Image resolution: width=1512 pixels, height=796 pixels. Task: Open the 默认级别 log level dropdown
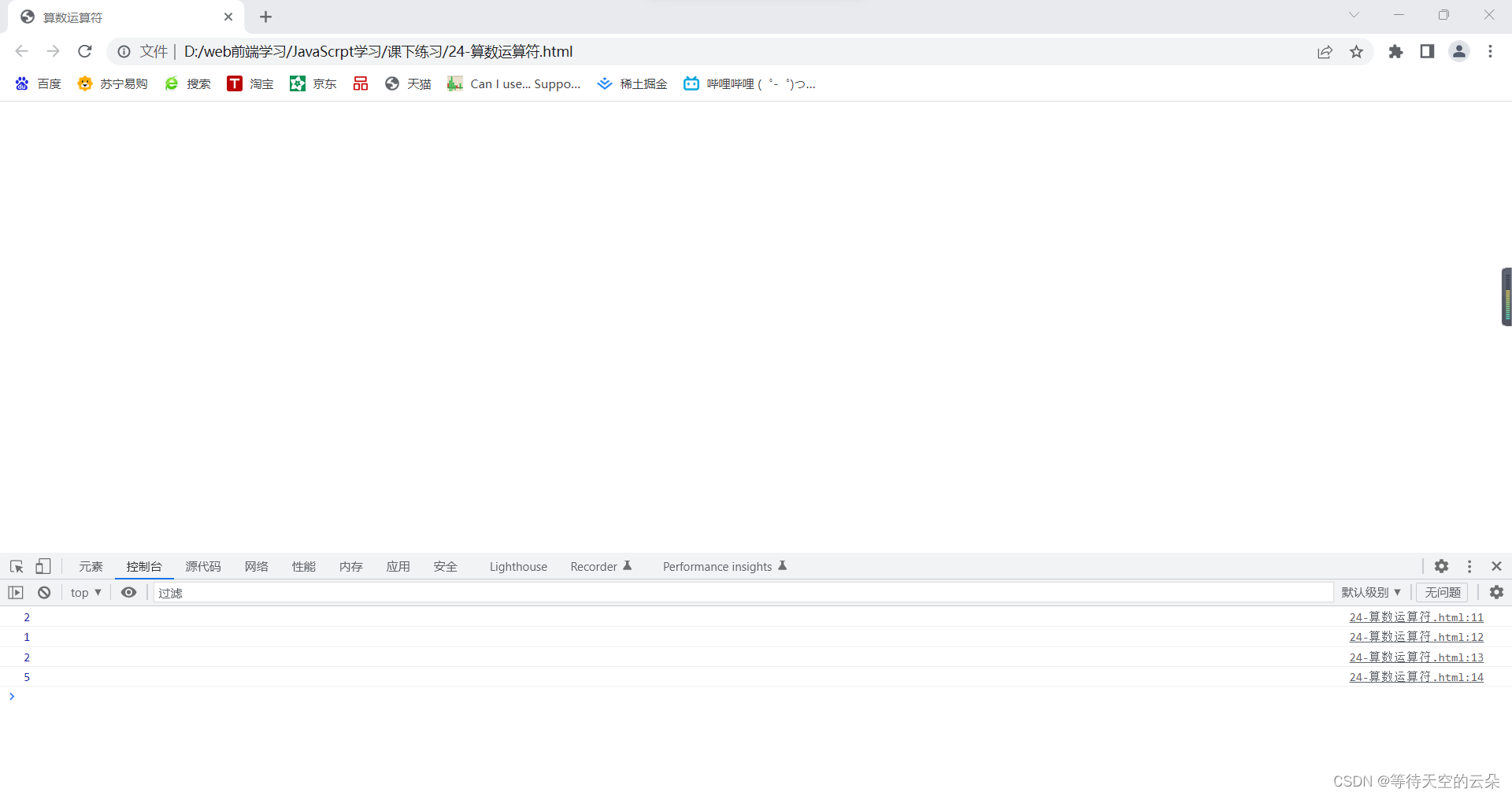pyautogui.click(x=1370, y=592)
